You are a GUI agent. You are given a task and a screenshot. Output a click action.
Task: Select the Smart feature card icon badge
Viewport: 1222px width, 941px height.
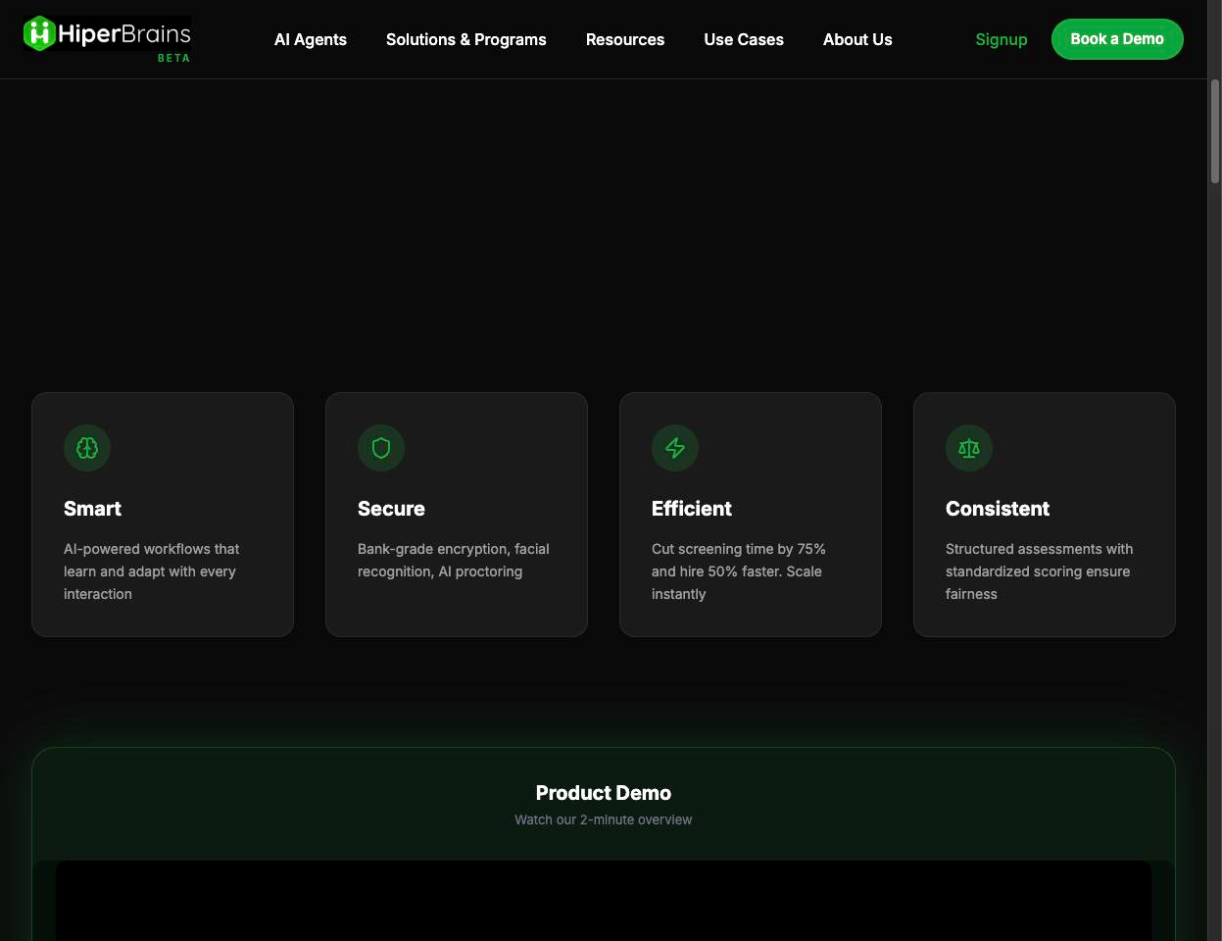[86, 447]
